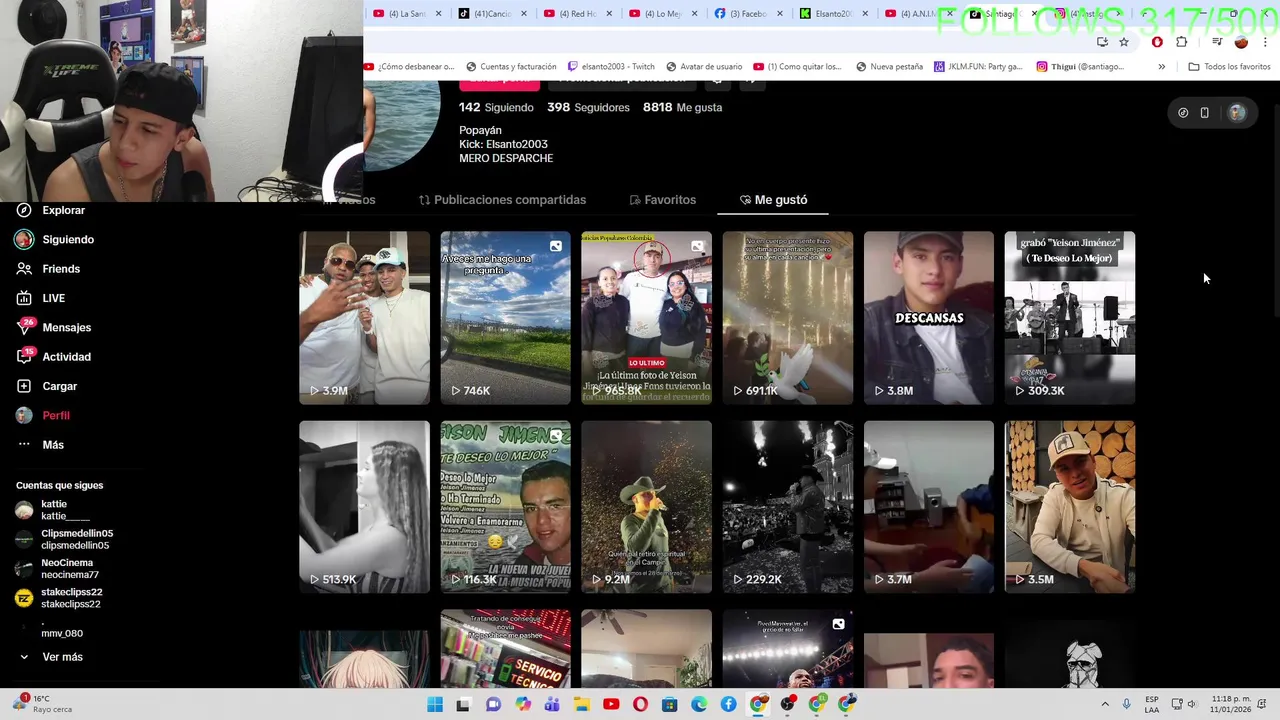
Task: Open File Explorer from taskbar
Action: pyautogui.click(x=581, y=704)
